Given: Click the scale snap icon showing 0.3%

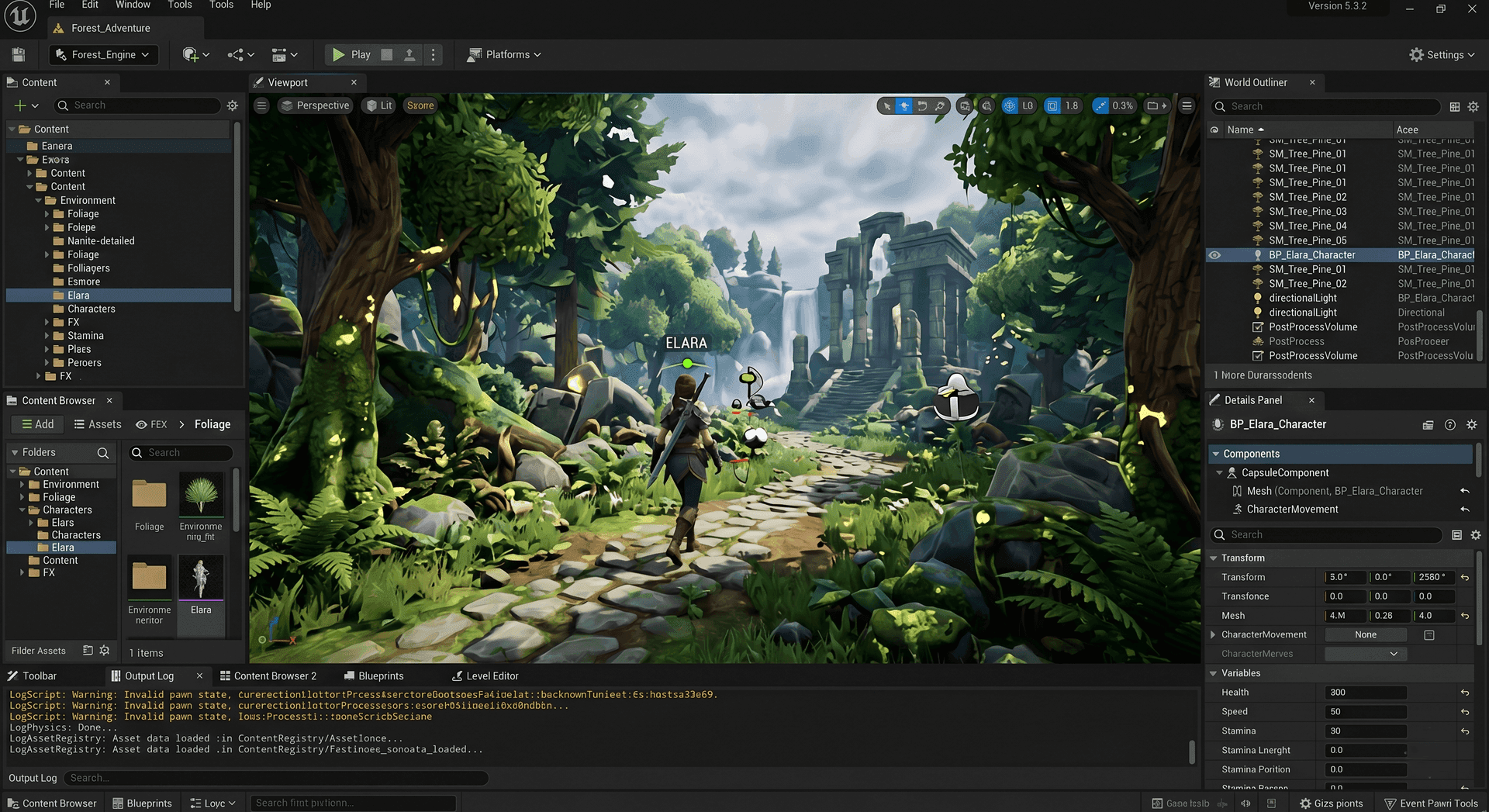Looking at the screenshot, I should tap(1100, 105).
